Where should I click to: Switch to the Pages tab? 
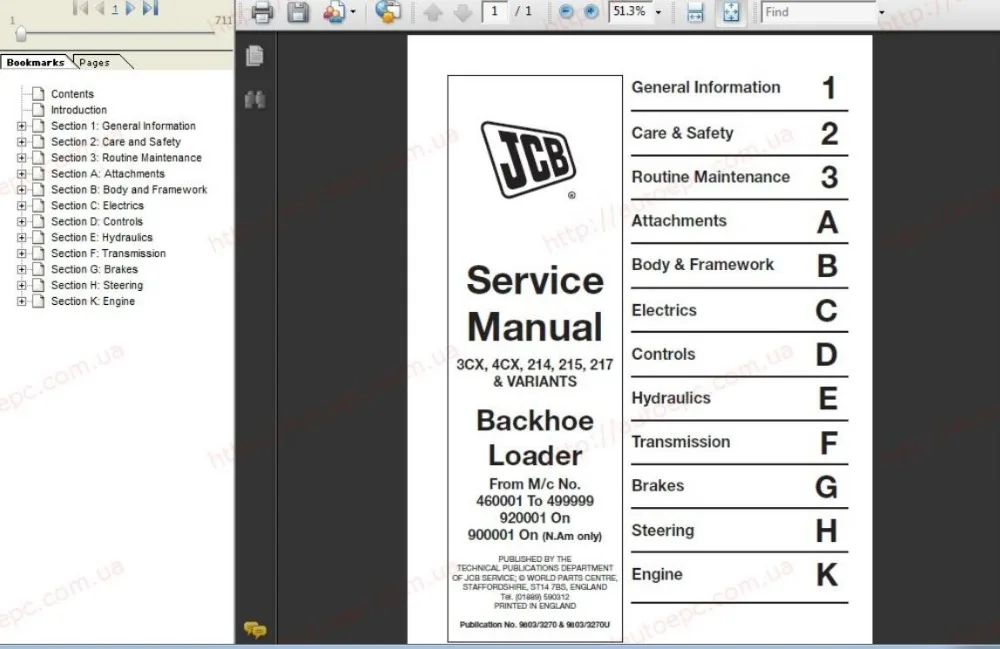[94, 62]
